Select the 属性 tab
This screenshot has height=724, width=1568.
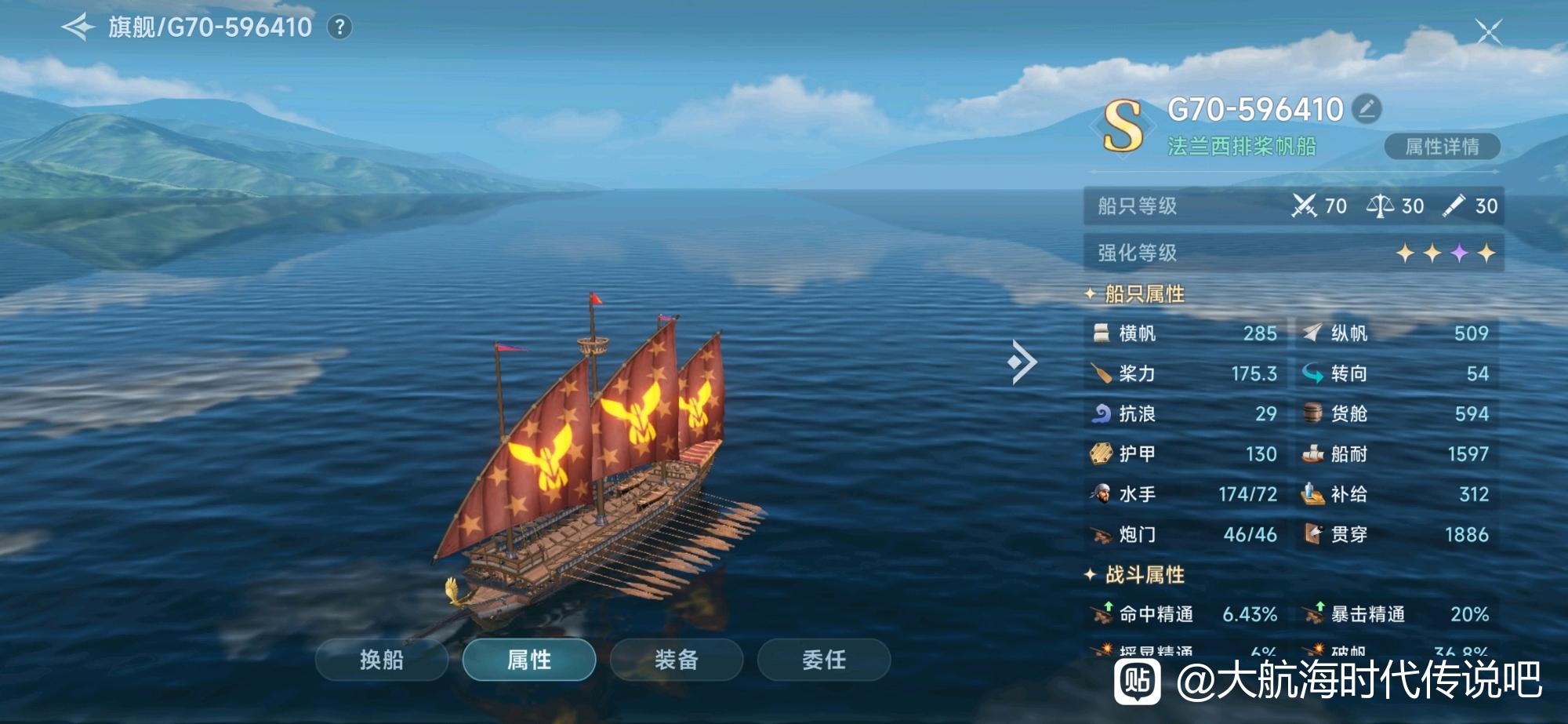click(529, 660)
